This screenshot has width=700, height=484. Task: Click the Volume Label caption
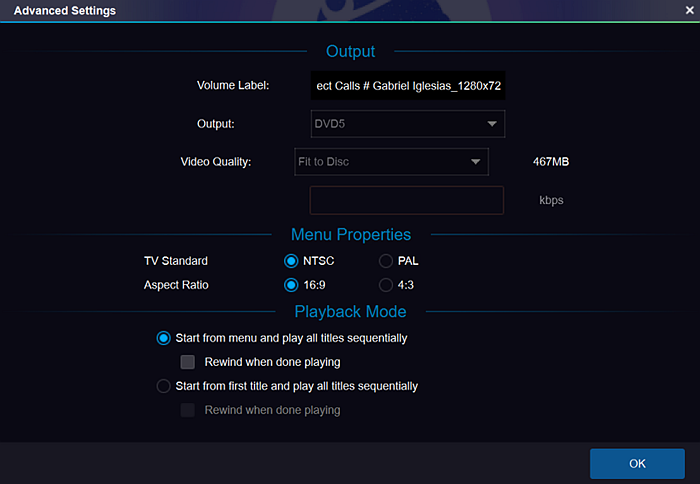[233, 85]
